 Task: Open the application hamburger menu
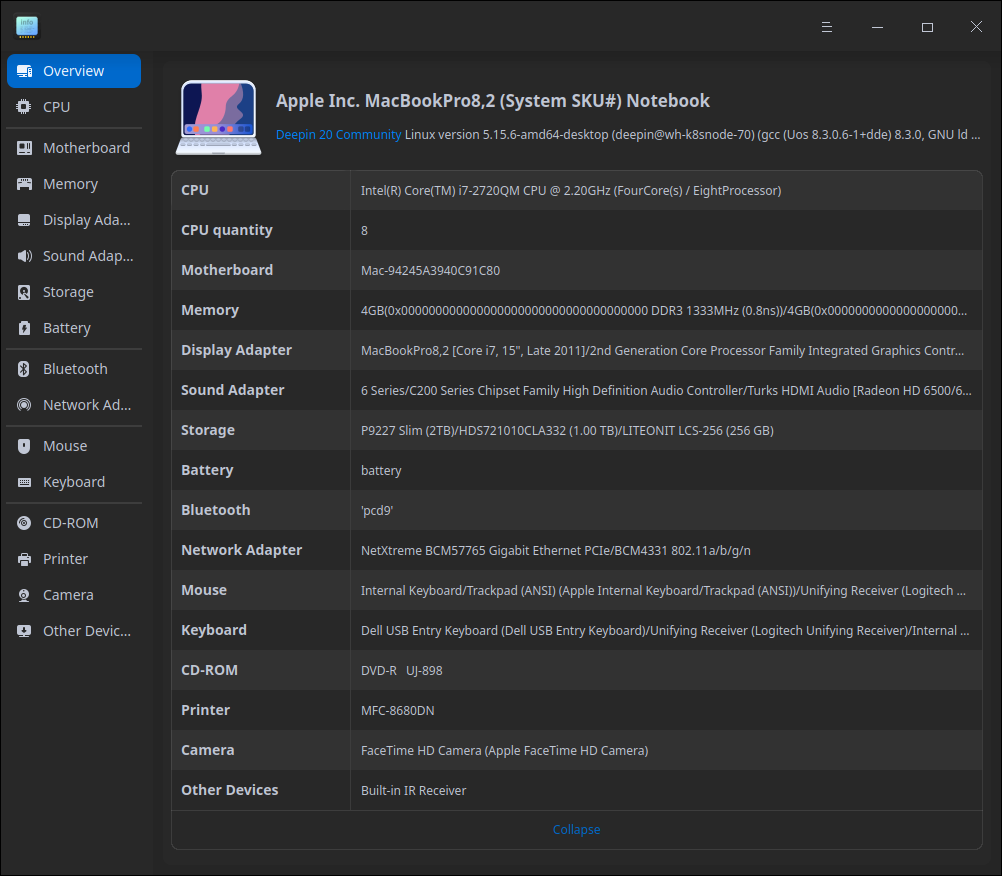point(826,27)
